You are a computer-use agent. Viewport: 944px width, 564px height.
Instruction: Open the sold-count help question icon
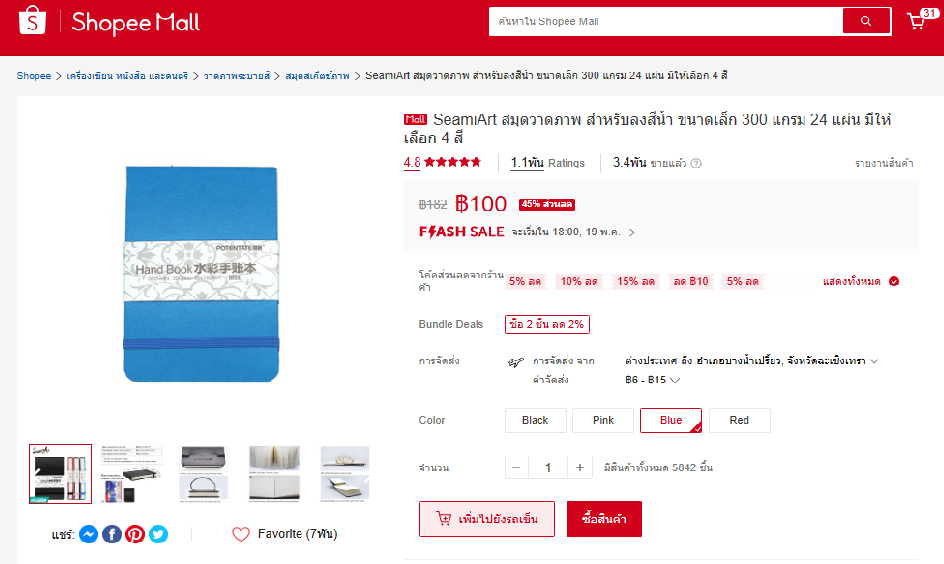click(696, 163)
